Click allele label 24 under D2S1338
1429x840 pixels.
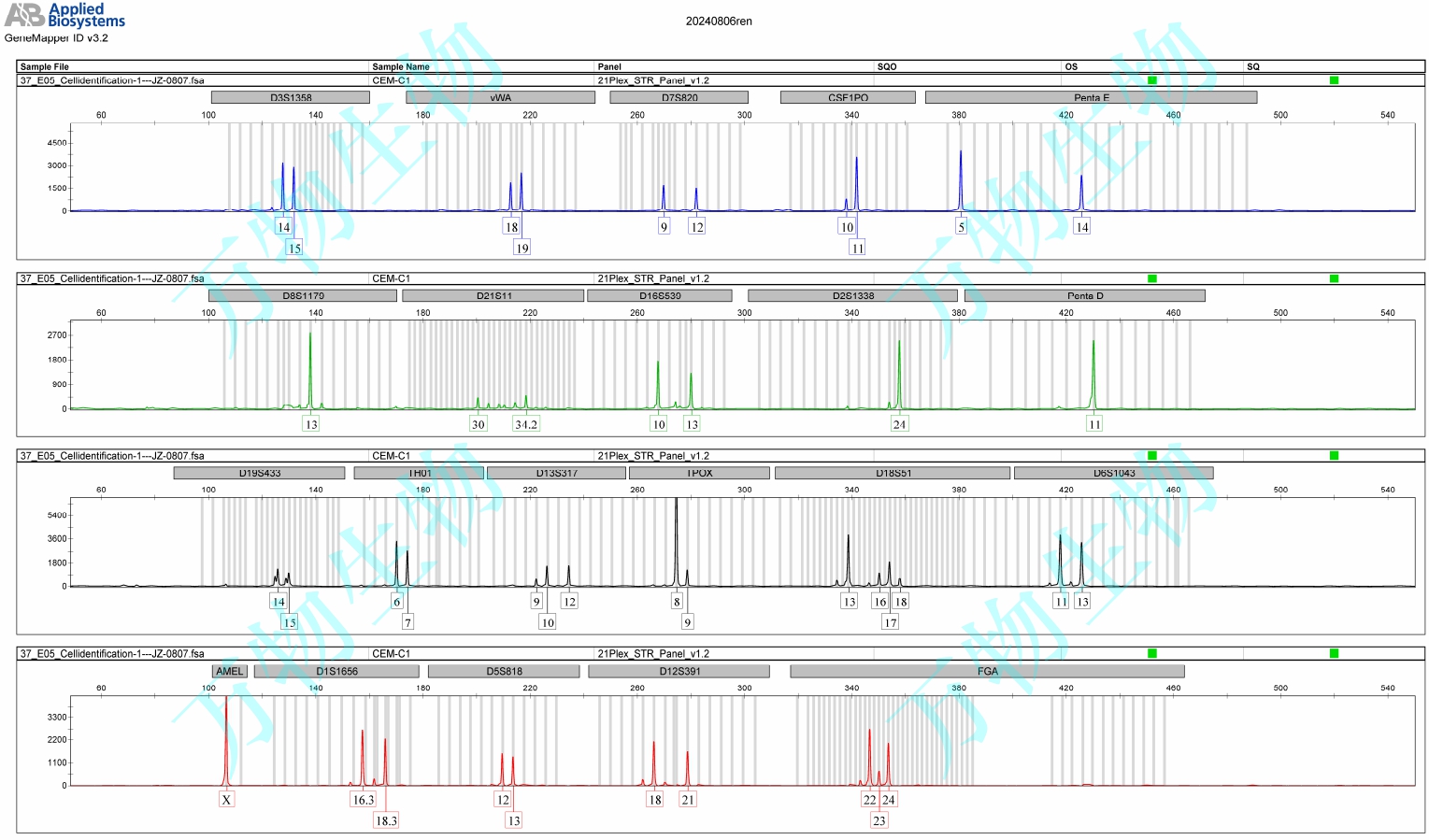(899, 424)
